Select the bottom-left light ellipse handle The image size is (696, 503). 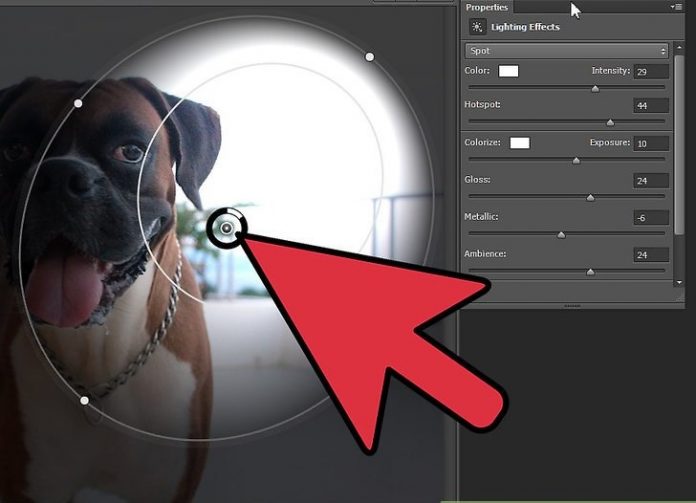(x=84, y=400)
